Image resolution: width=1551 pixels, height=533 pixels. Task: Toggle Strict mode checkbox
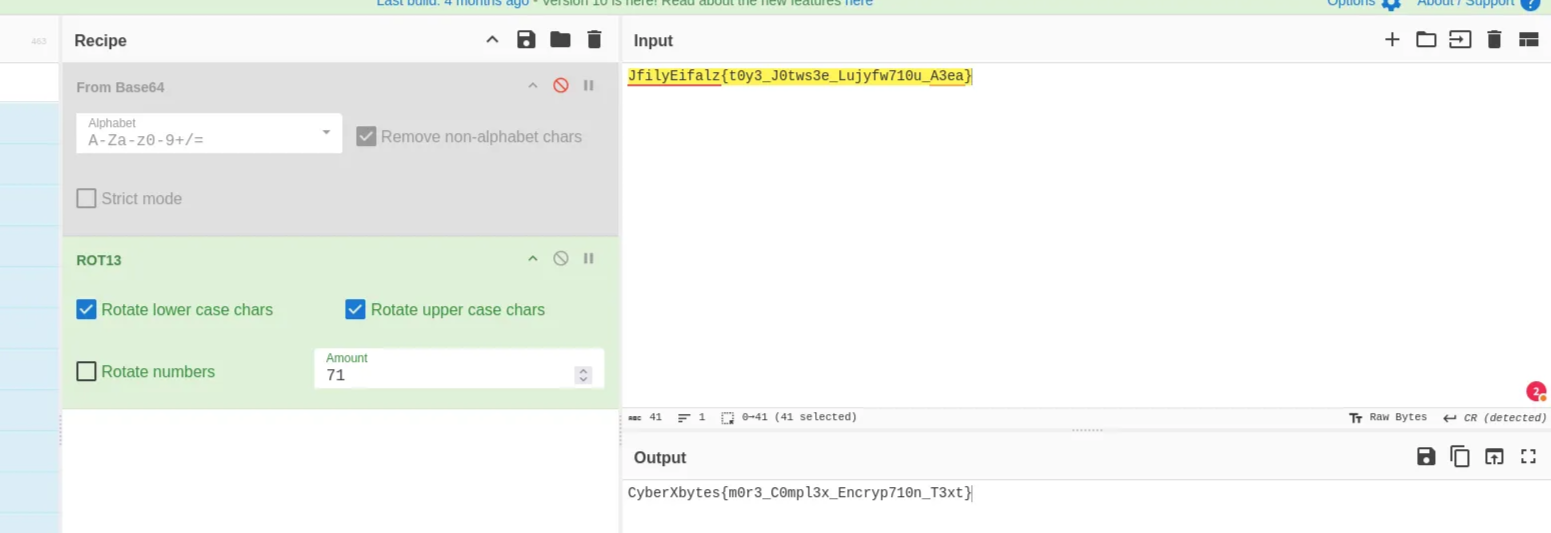[87, 199]
